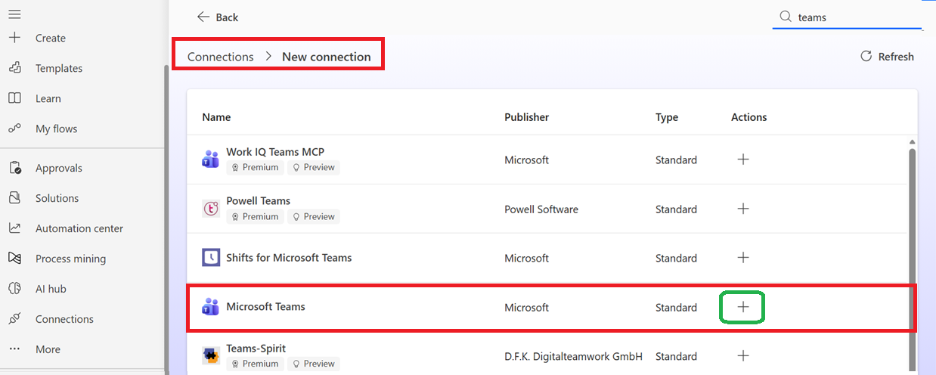Viewport: 936px width, 375px height.
Task: Click Standard type in Microsoft Teams row
Action: click(x=676, y=308)
